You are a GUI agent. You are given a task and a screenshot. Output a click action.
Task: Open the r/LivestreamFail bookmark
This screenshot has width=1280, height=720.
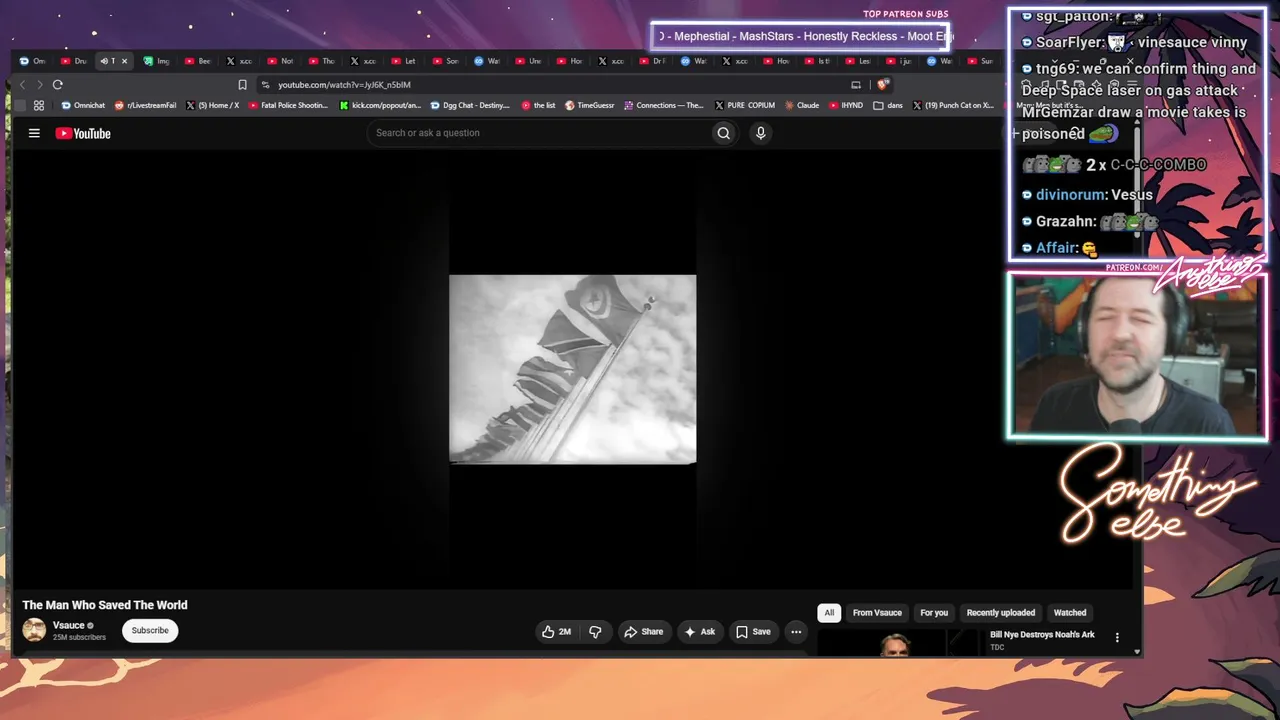(x=147, y=105)
